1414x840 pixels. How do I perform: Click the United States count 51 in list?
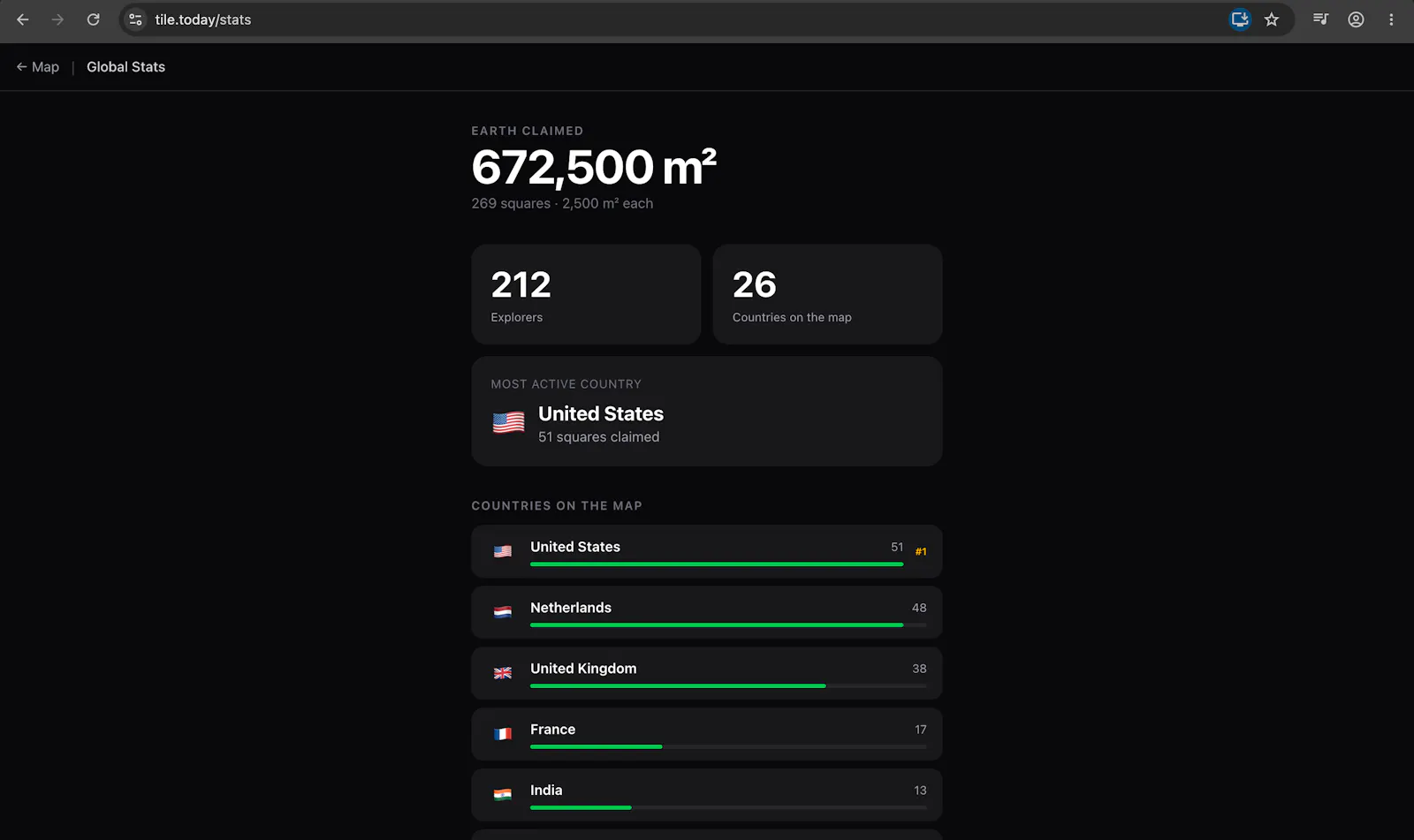pyautogui.click(x=897, y=547)
